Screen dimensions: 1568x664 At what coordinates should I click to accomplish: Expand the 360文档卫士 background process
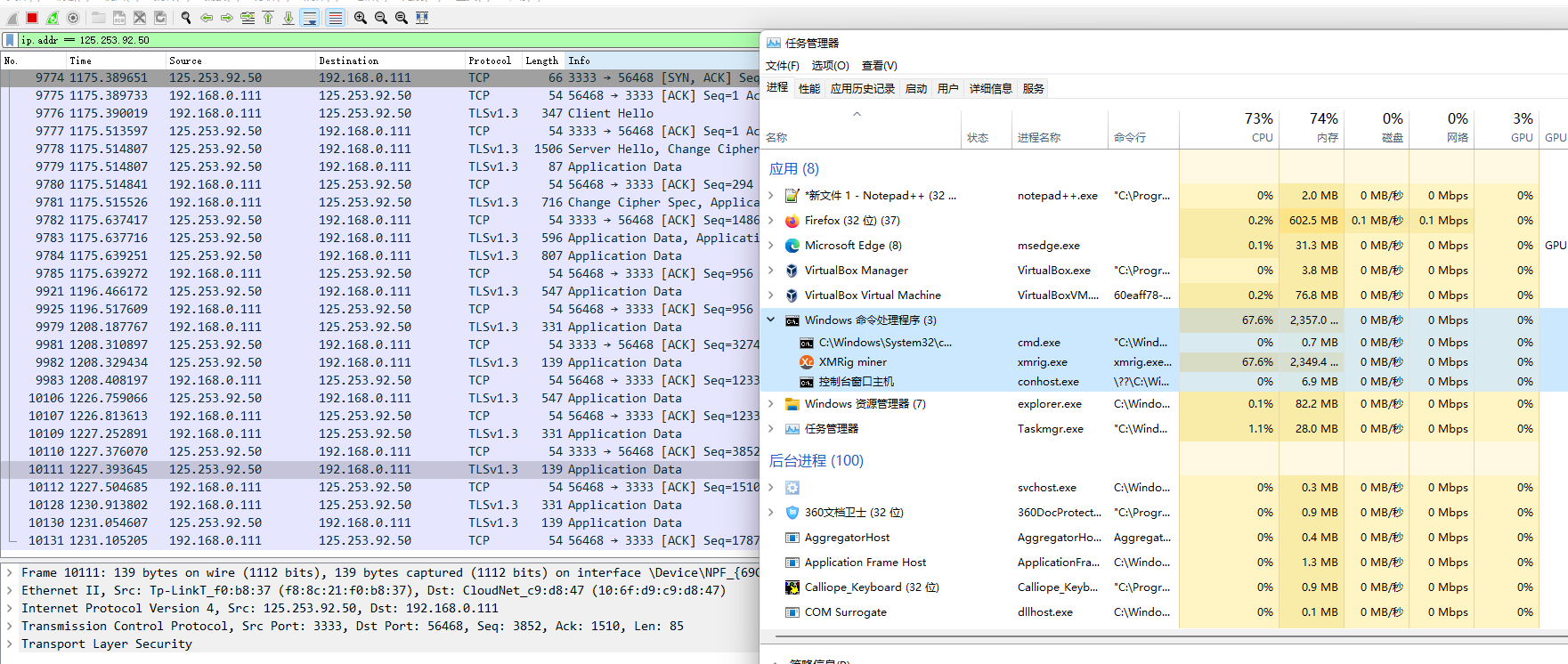coord(771,513)
